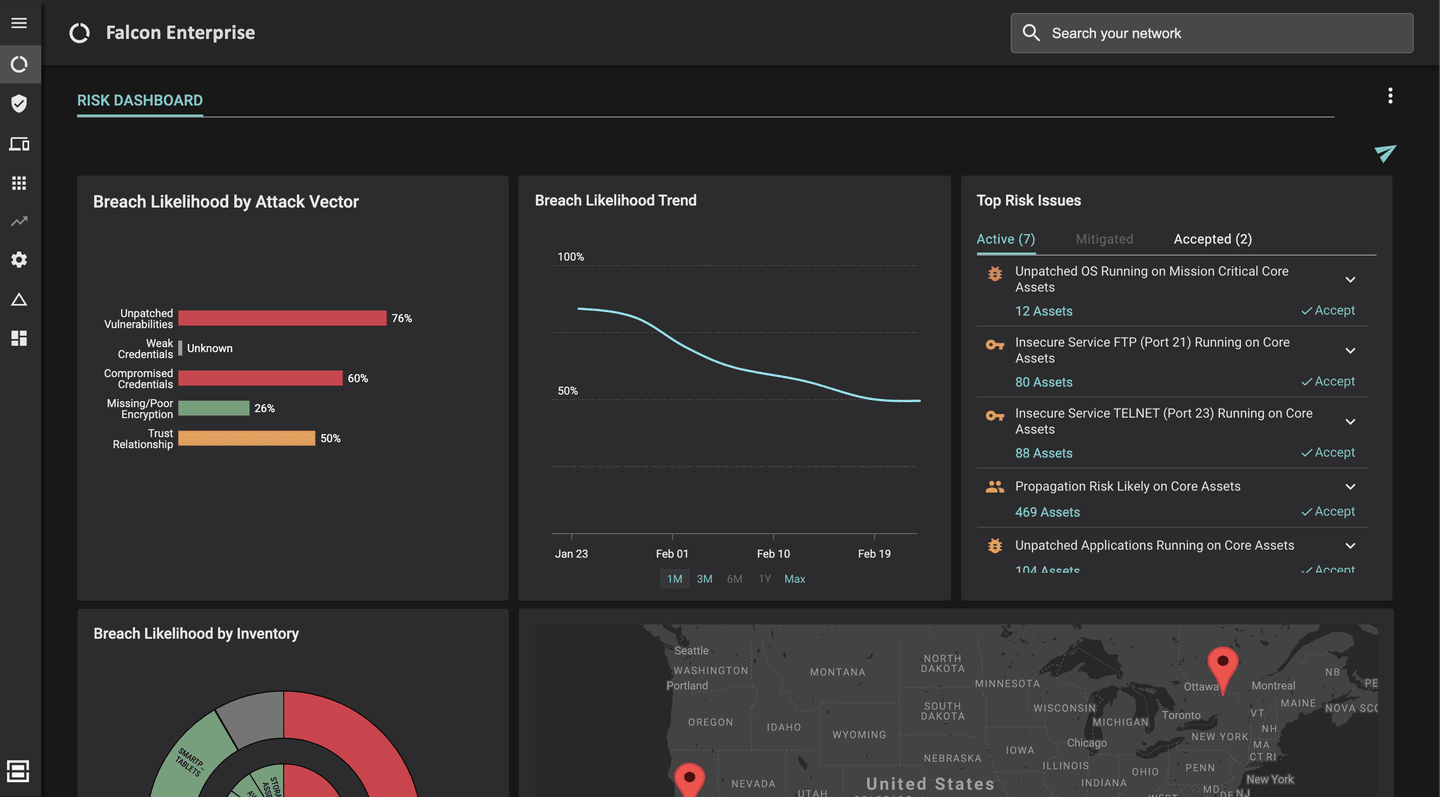Accept the Insecure Service FTP issue
Image resolution: width=1440 pixels, height=797 pixels.
click(1328, 381)
